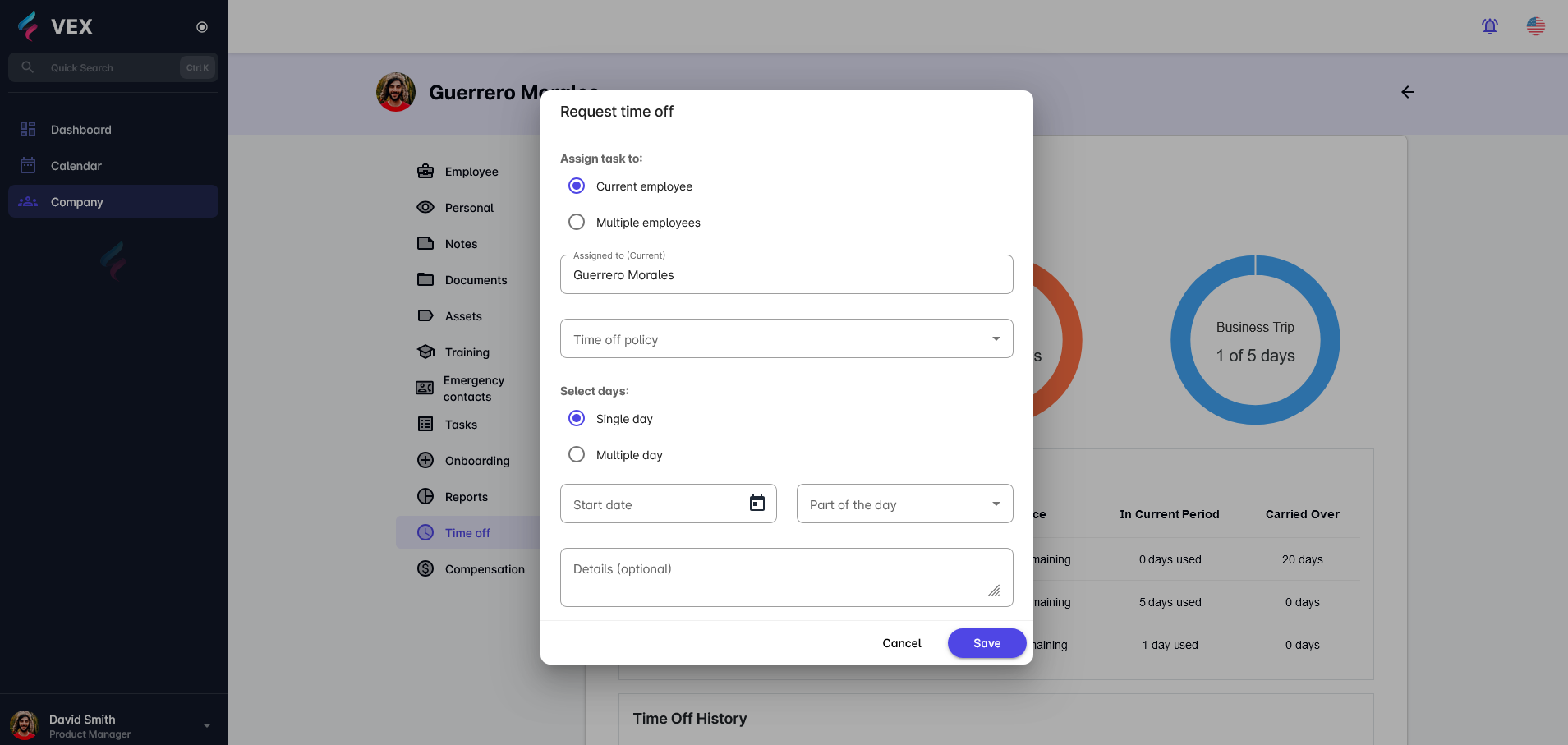Open the Time off policy dropdown

click(x=786, y=339)
